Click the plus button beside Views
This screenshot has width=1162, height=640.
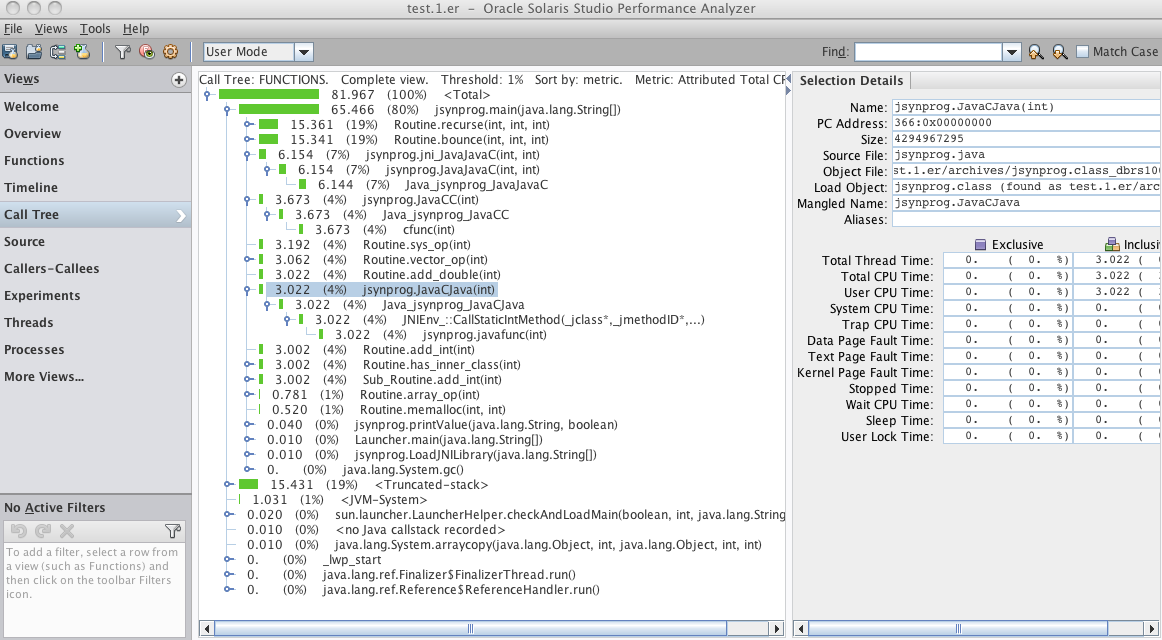pos(179,79)
